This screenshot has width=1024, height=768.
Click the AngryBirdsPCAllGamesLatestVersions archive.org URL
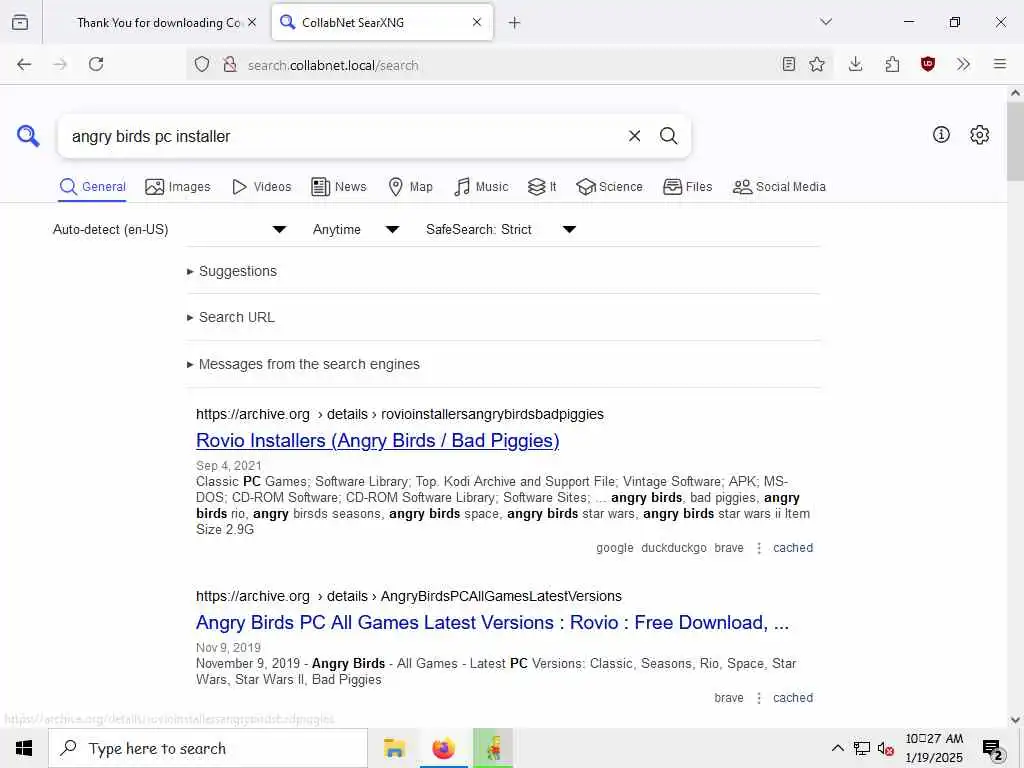point(409,596)
